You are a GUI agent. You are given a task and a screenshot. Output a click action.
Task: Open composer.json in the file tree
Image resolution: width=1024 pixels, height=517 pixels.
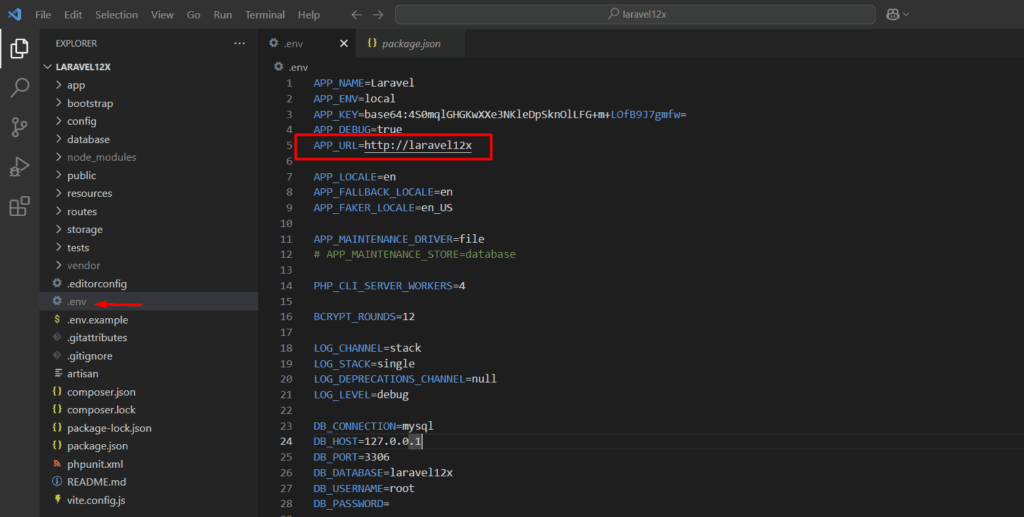[x=100, y=391]
